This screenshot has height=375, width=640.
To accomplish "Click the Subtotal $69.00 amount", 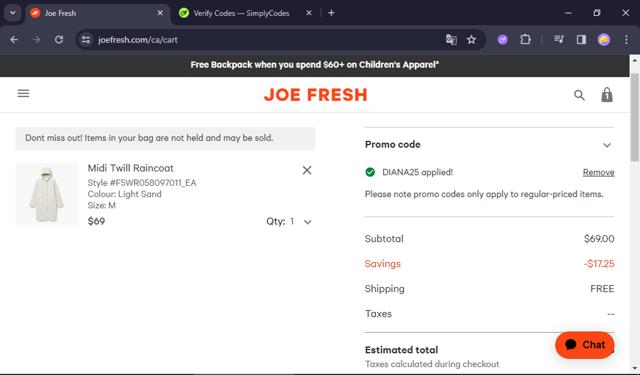I will click(599, 239).
